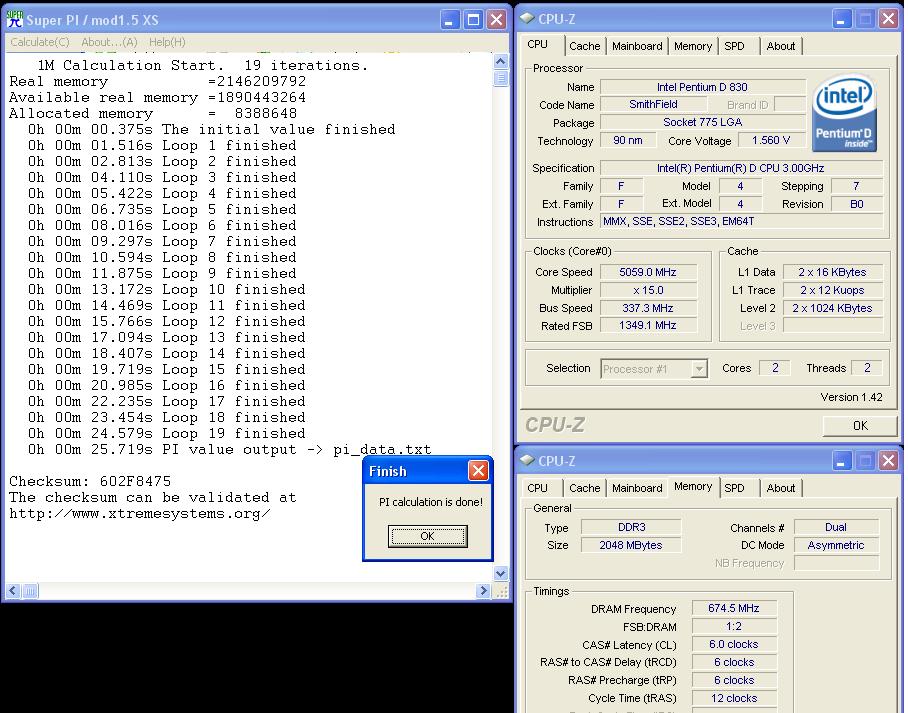Click the Intel Pentium D logo
The image size is (908, 713).
844,113
